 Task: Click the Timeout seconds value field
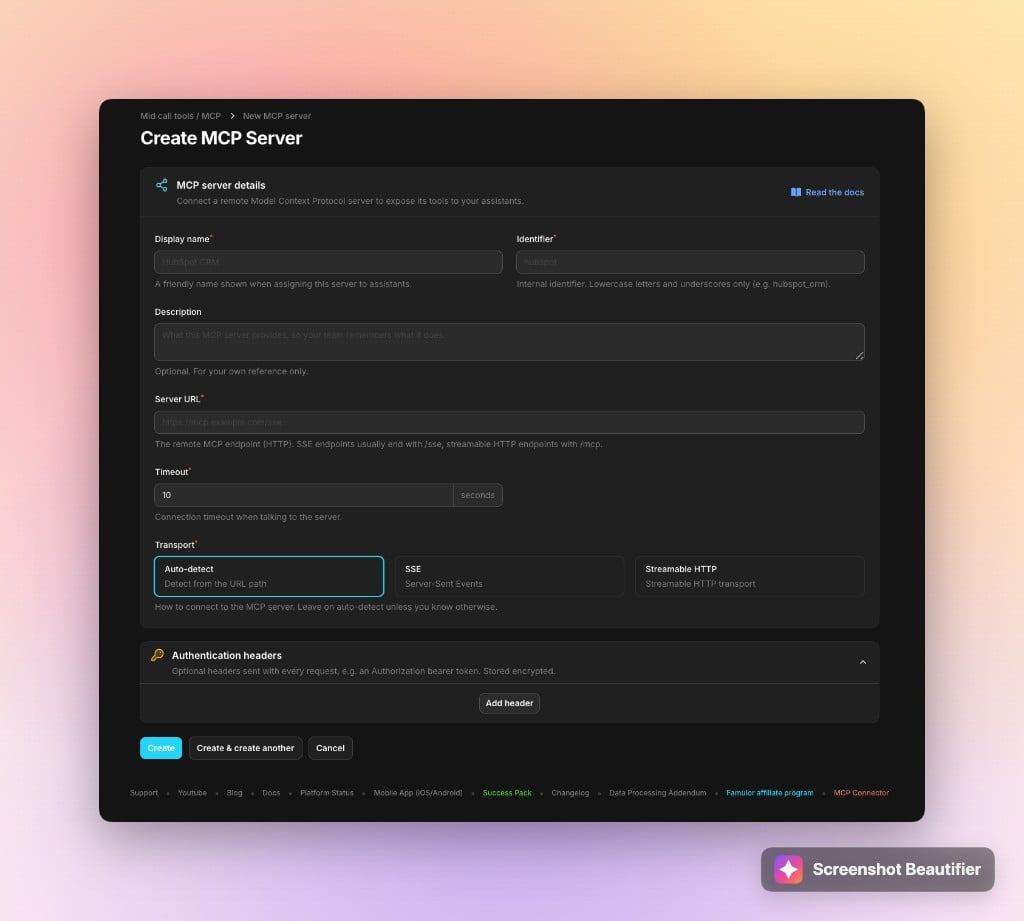click(304, 495)
